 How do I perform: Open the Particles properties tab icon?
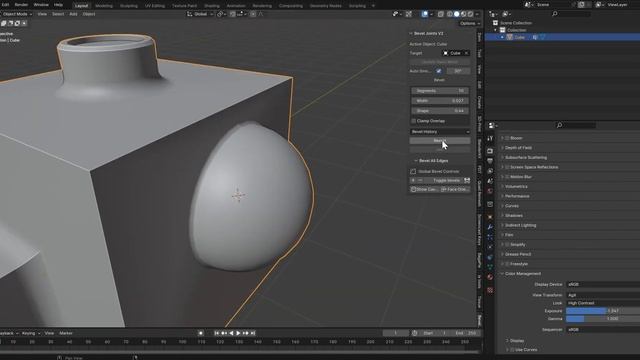point(490,237)
